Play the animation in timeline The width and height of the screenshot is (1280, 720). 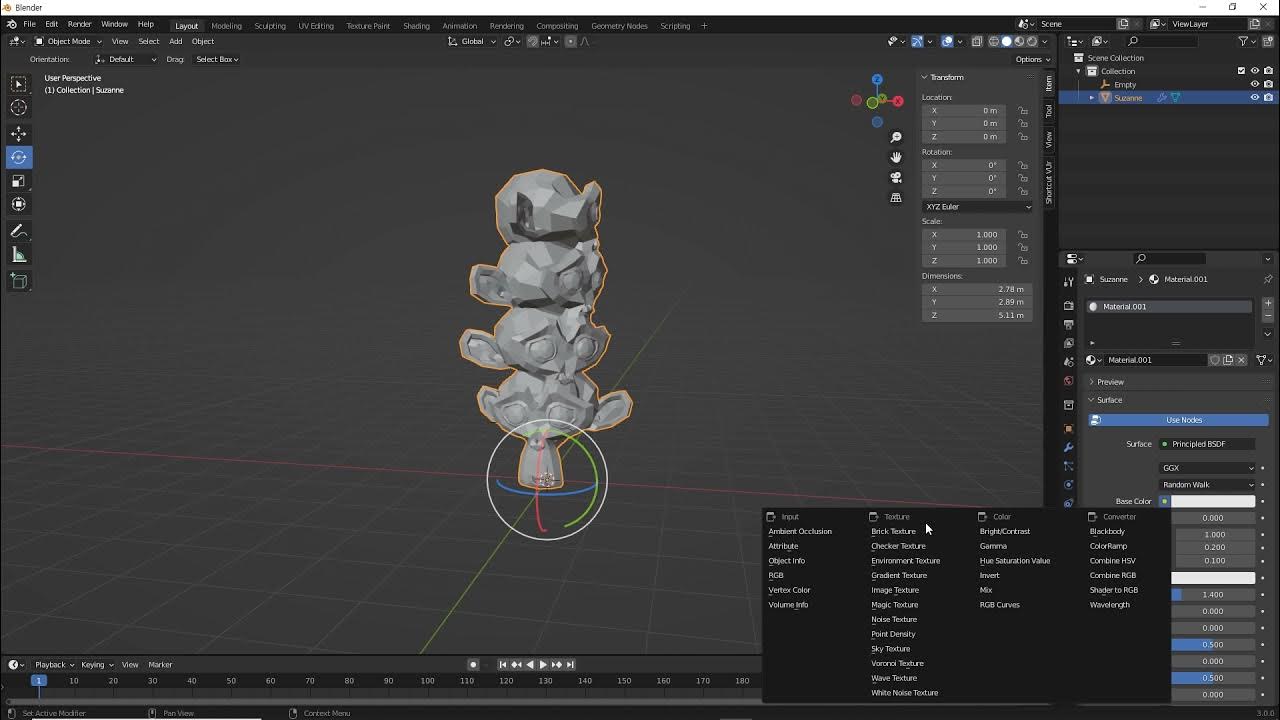click(543, 665)
